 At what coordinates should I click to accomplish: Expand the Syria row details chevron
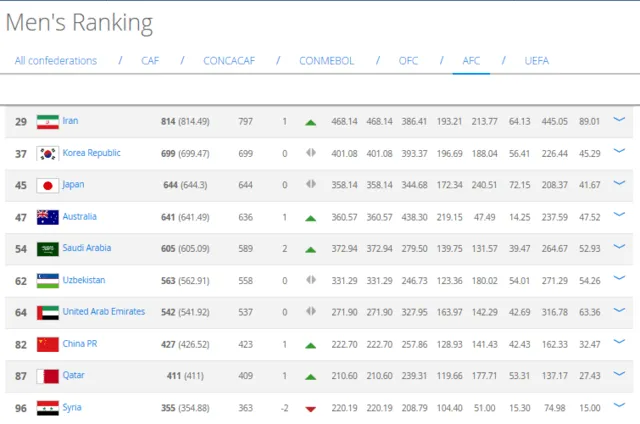pos(619,405)
